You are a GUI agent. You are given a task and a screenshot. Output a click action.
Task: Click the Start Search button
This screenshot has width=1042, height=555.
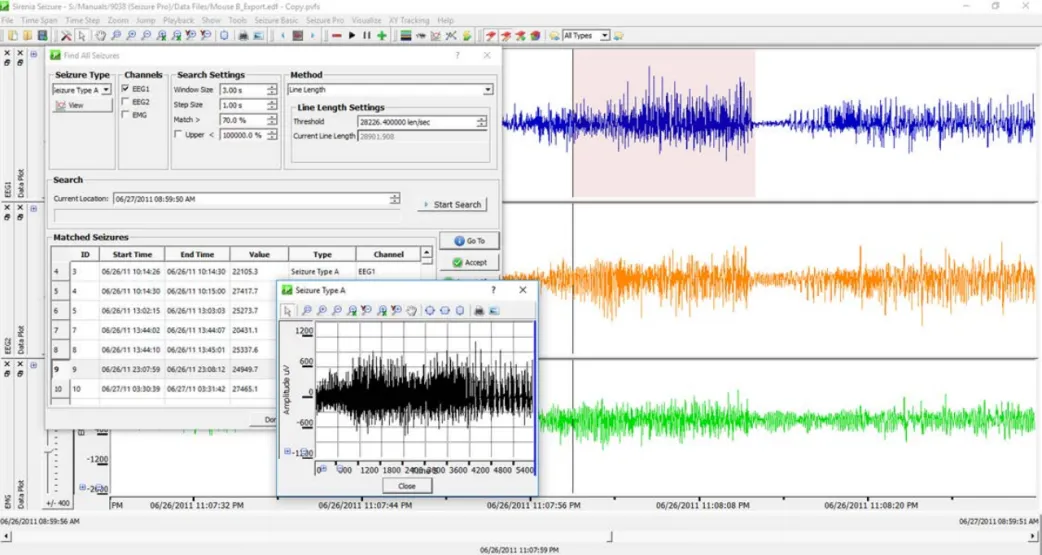[x=452, y=205]
